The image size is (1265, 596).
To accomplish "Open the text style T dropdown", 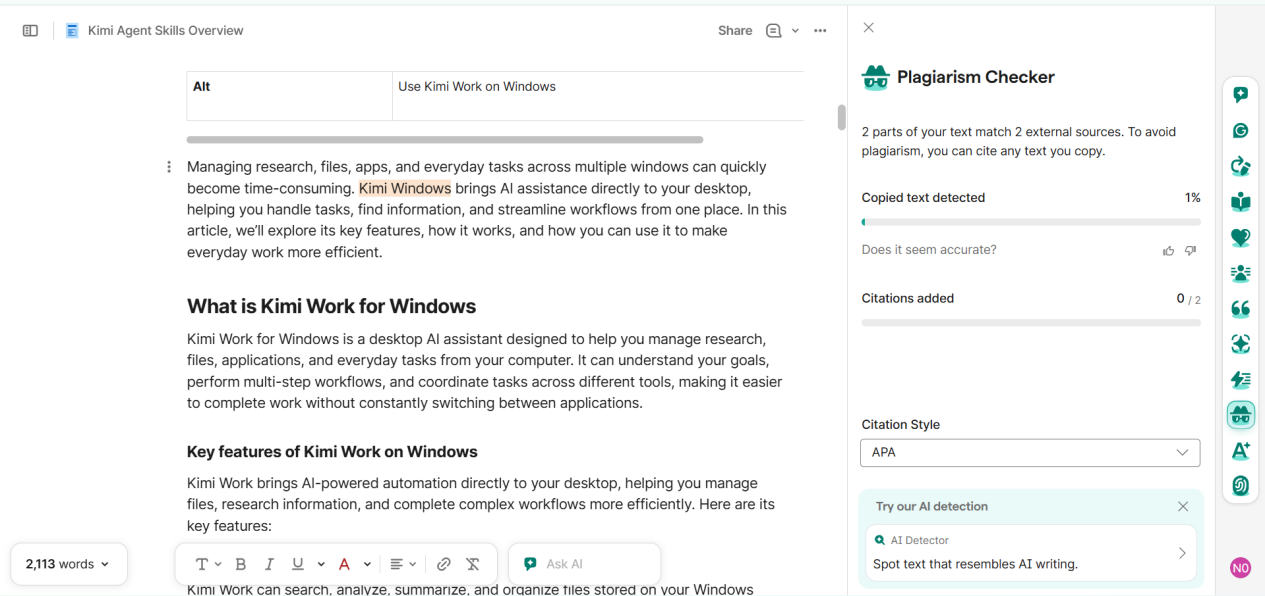I will (208, 564).
